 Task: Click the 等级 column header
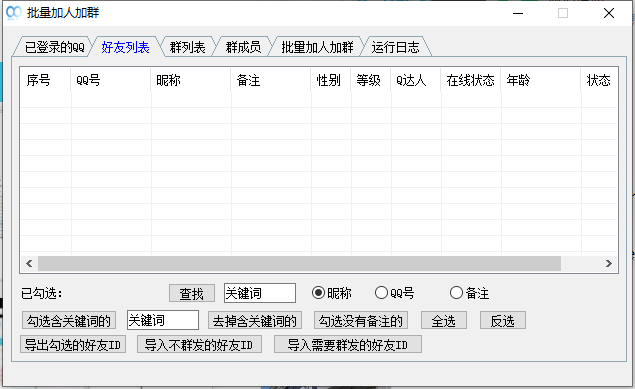371,80
